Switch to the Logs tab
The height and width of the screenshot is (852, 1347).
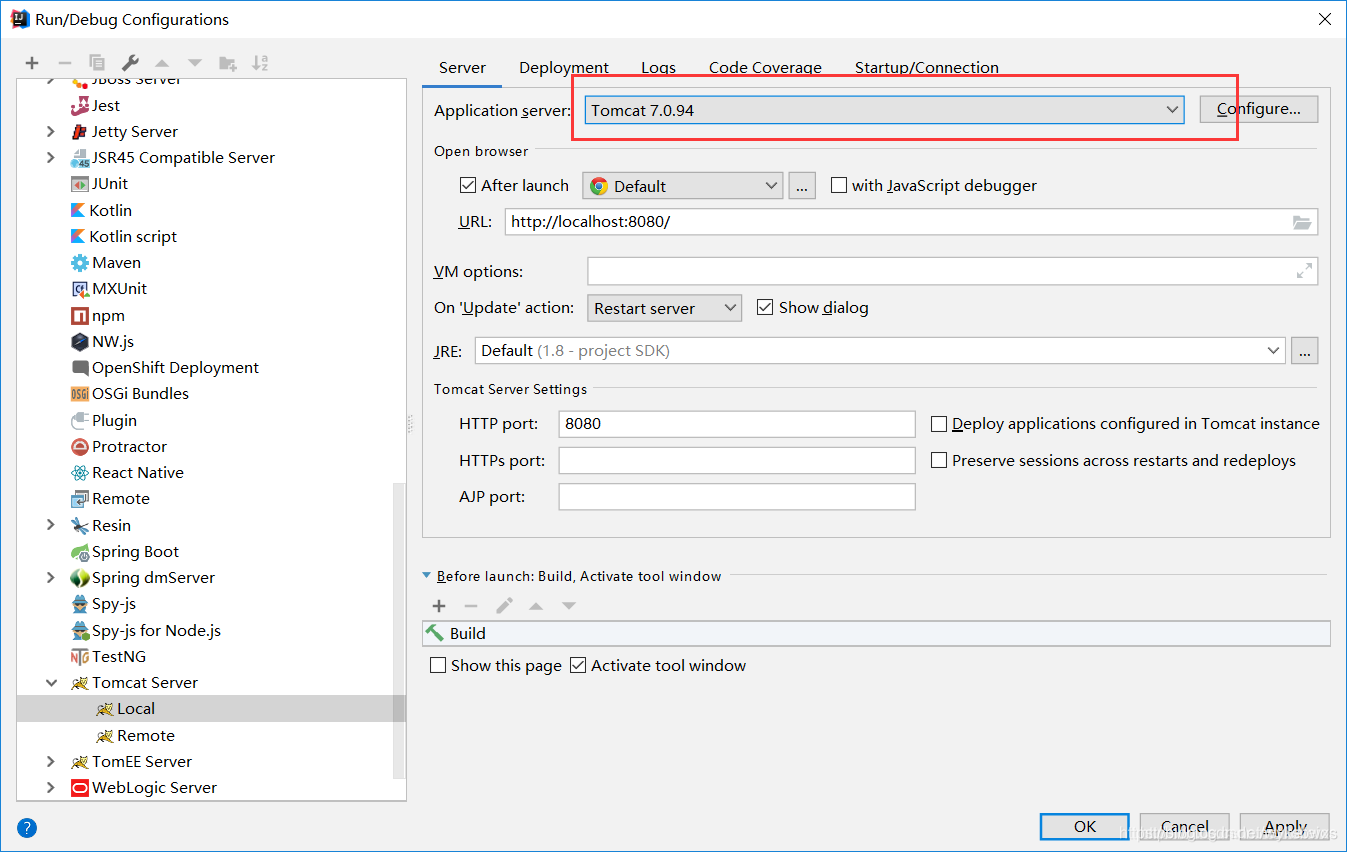coord(658,67)
